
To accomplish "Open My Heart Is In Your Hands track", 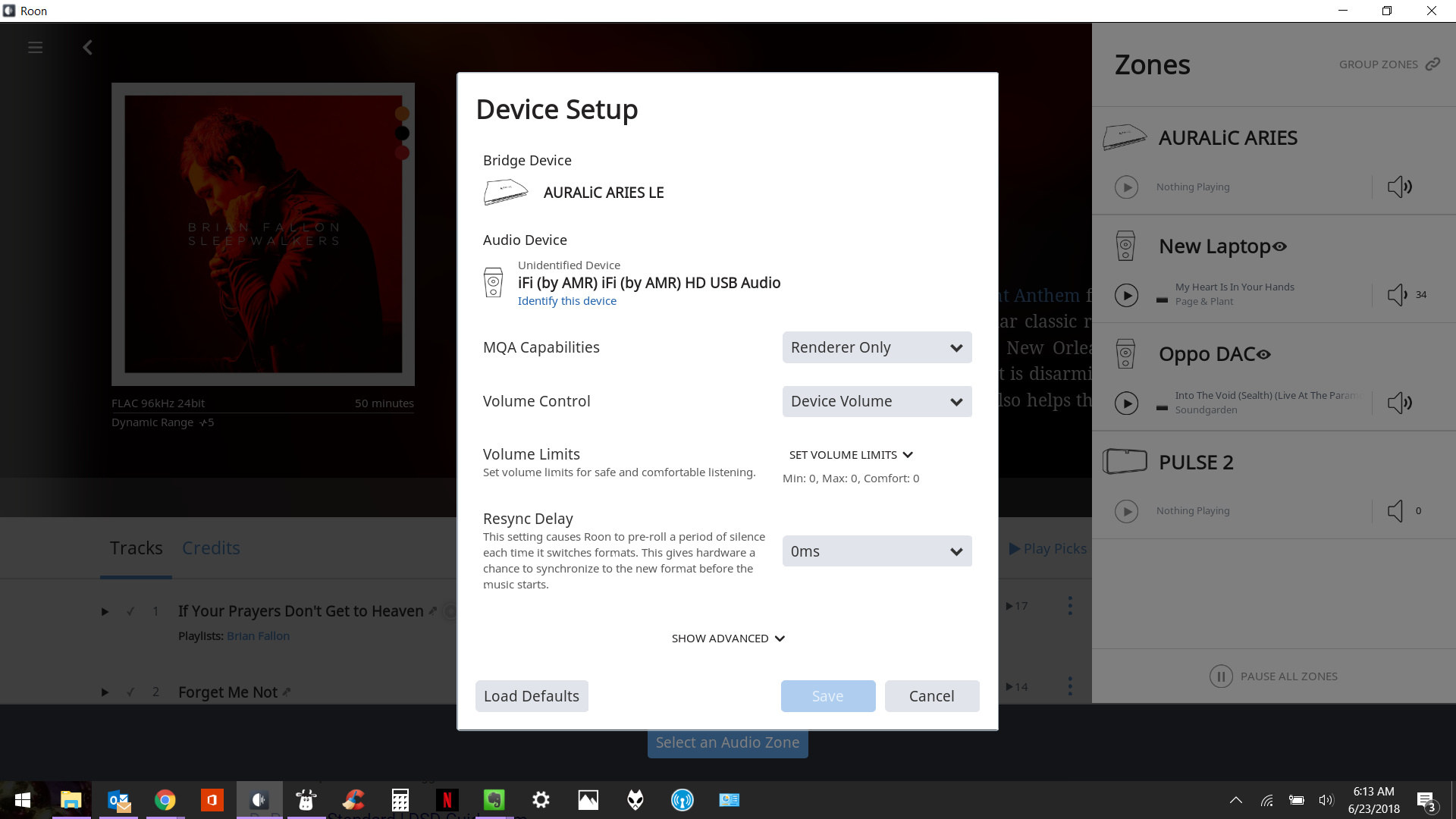I will pyautogui.click(x=1235, y=287).
